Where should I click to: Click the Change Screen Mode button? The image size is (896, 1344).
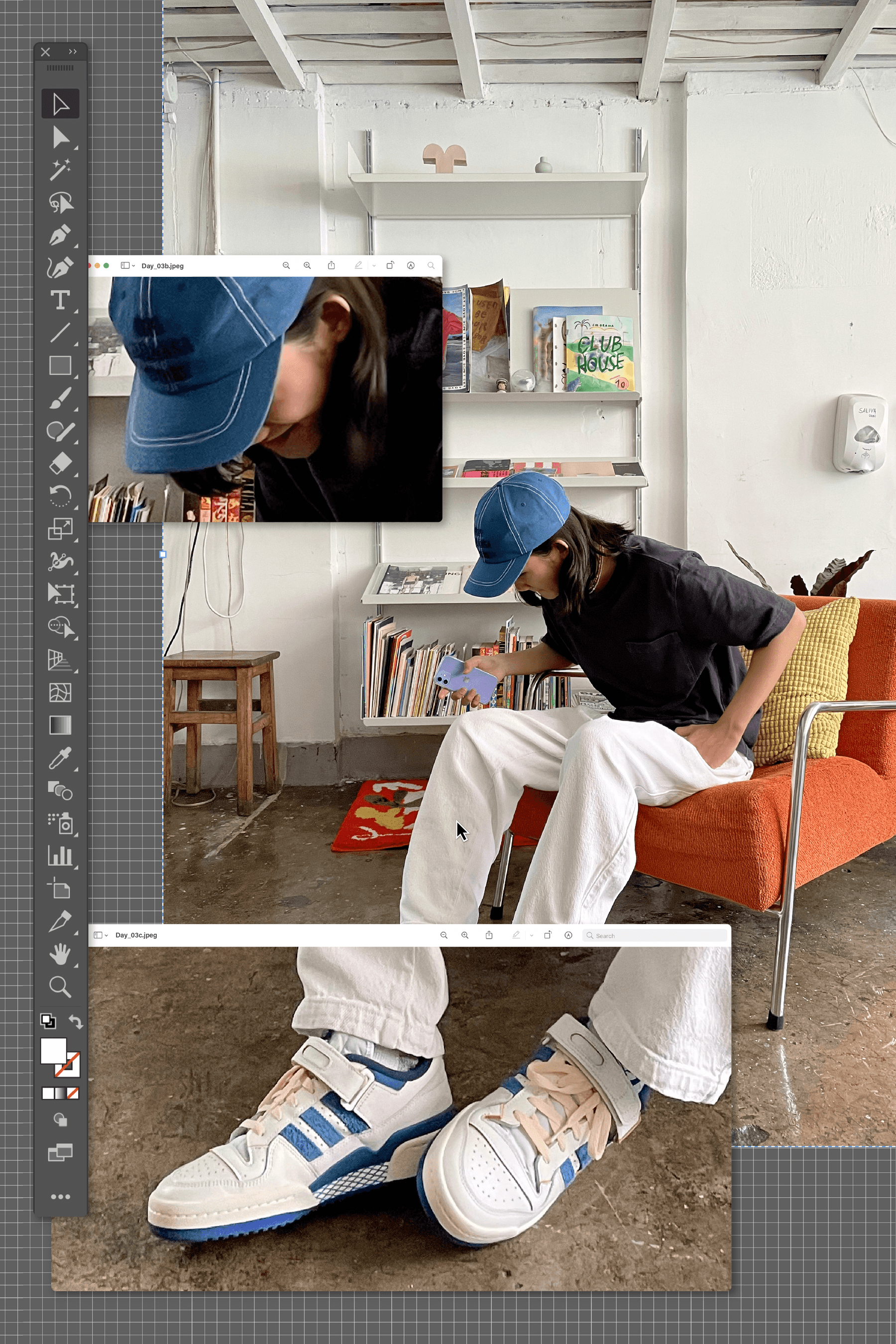tap(60, 1153)
